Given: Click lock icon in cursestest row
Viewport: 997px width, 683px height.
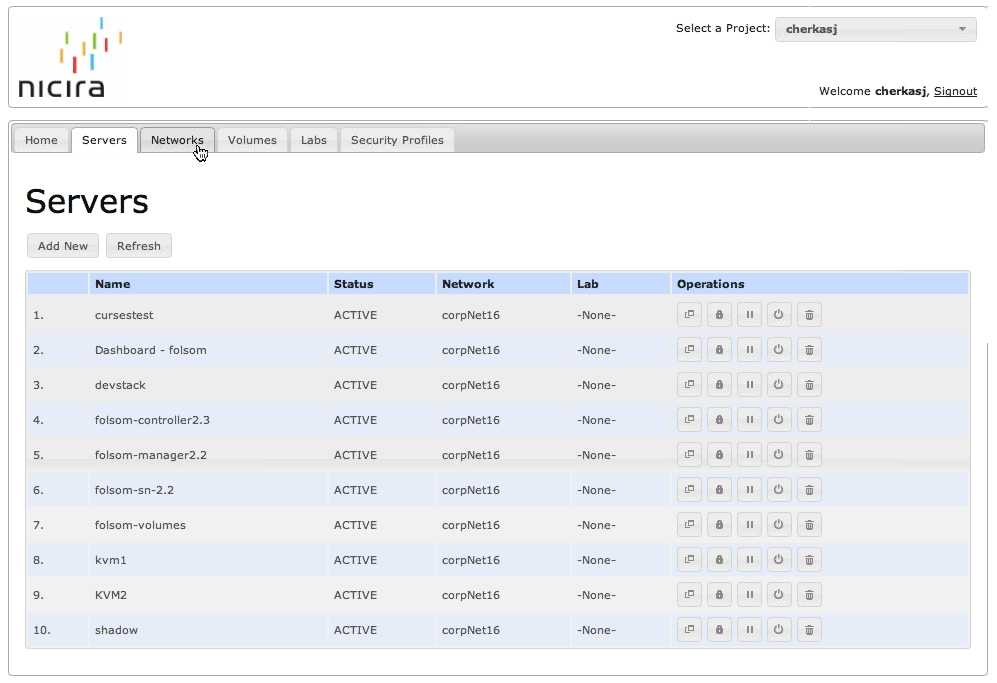Looking at the screenshot, I should click(x=719, y=315).
